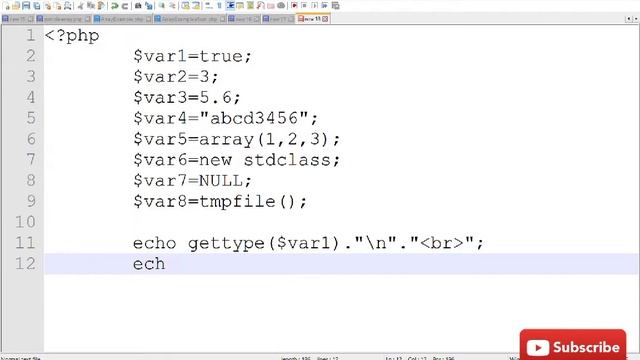Click the 'length' value in status bar
Viewport: 640px width, 360px height.
(x=296, y=358)
